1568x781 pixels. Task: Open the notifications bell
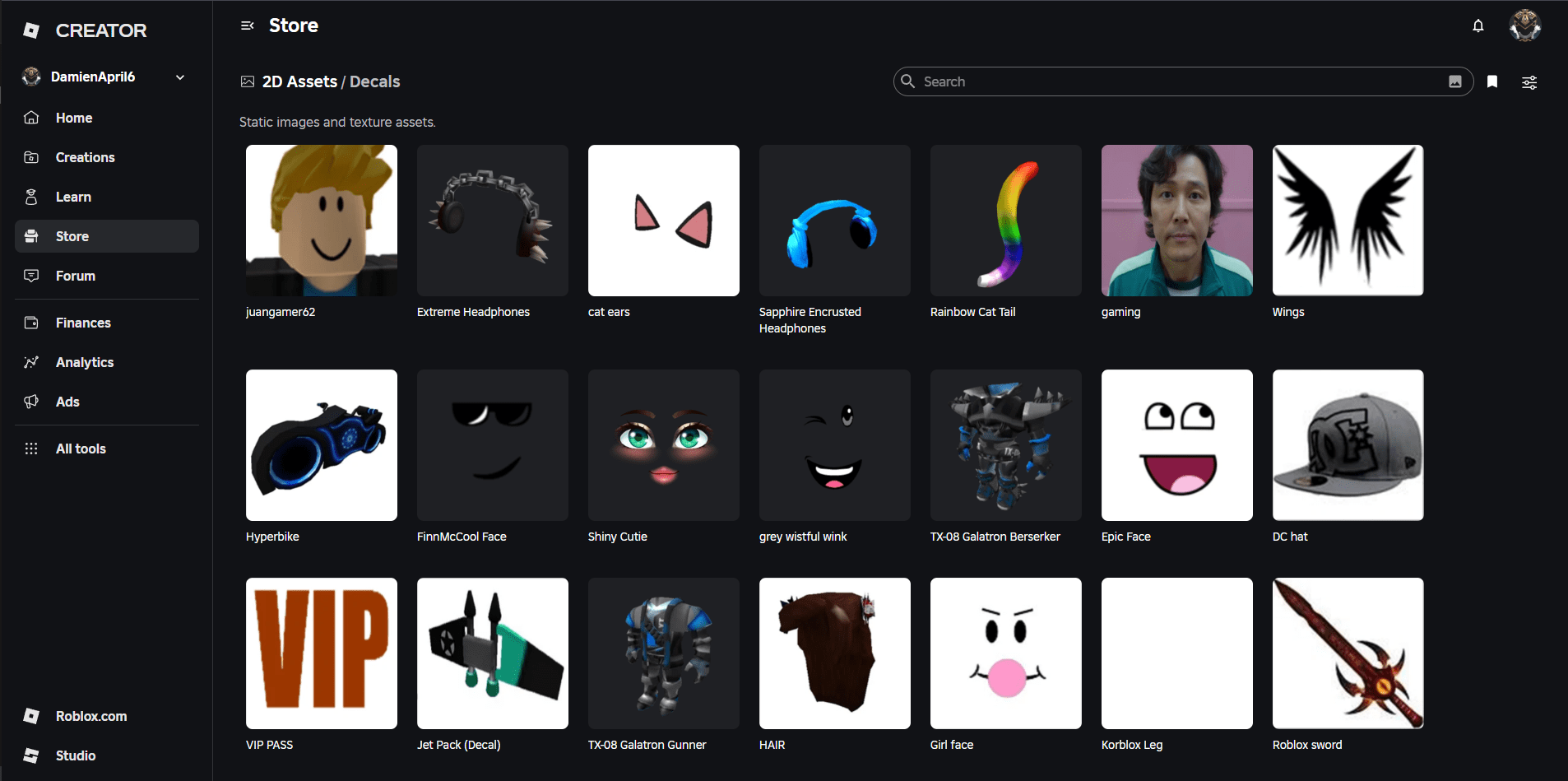click(1477, 26)
